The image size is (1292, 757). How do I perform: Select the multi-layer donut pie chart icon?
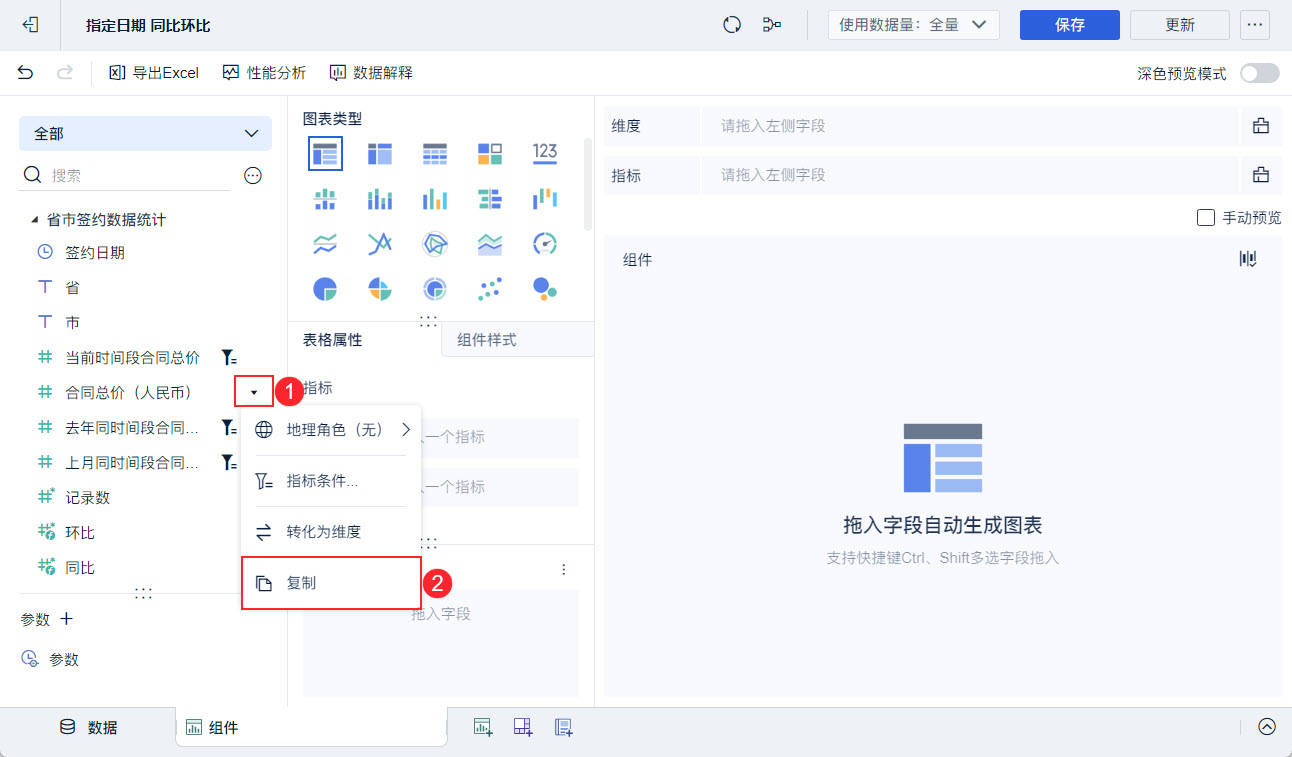pyautogui.click(x=435, y=289)
